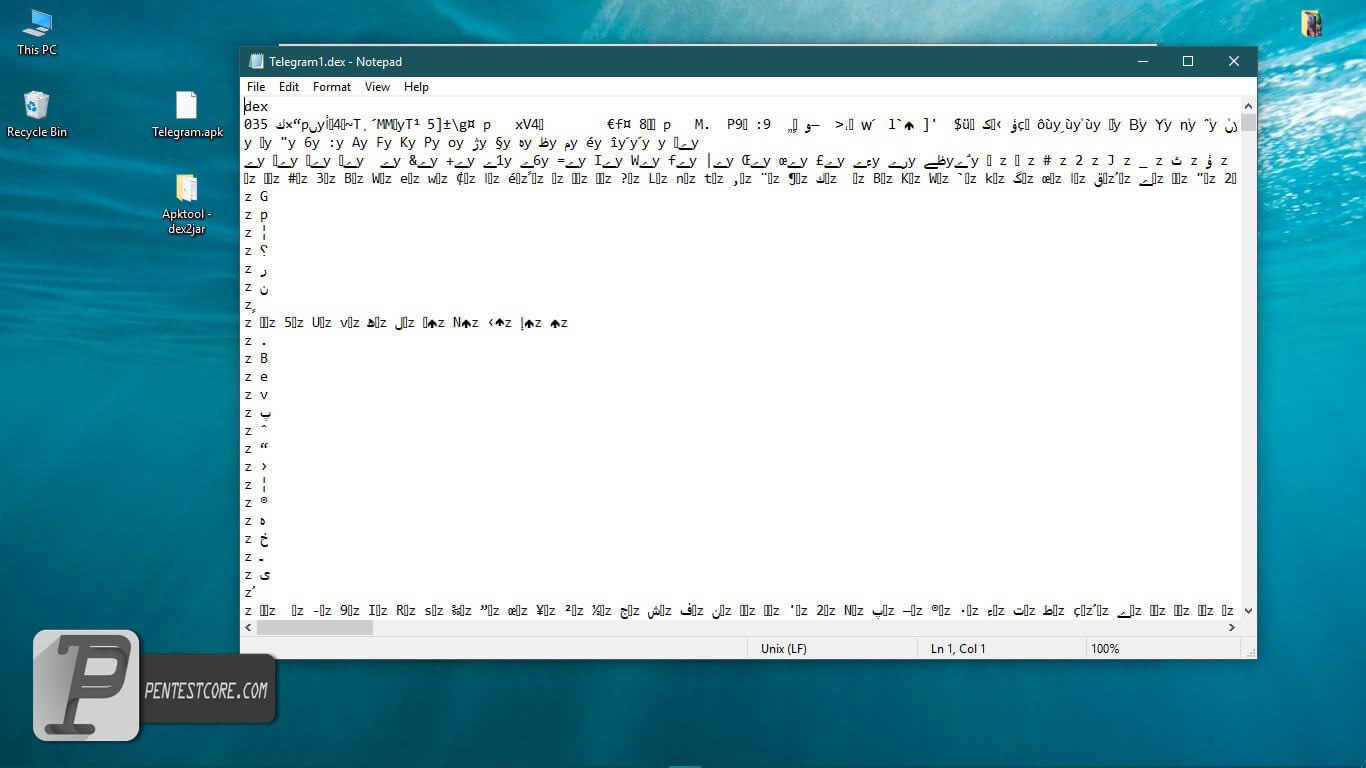Click horizontal scrollbar right arrow
Viewport: 1366px width, 768px height.
pyautogui.click(x=1231, y=628)
